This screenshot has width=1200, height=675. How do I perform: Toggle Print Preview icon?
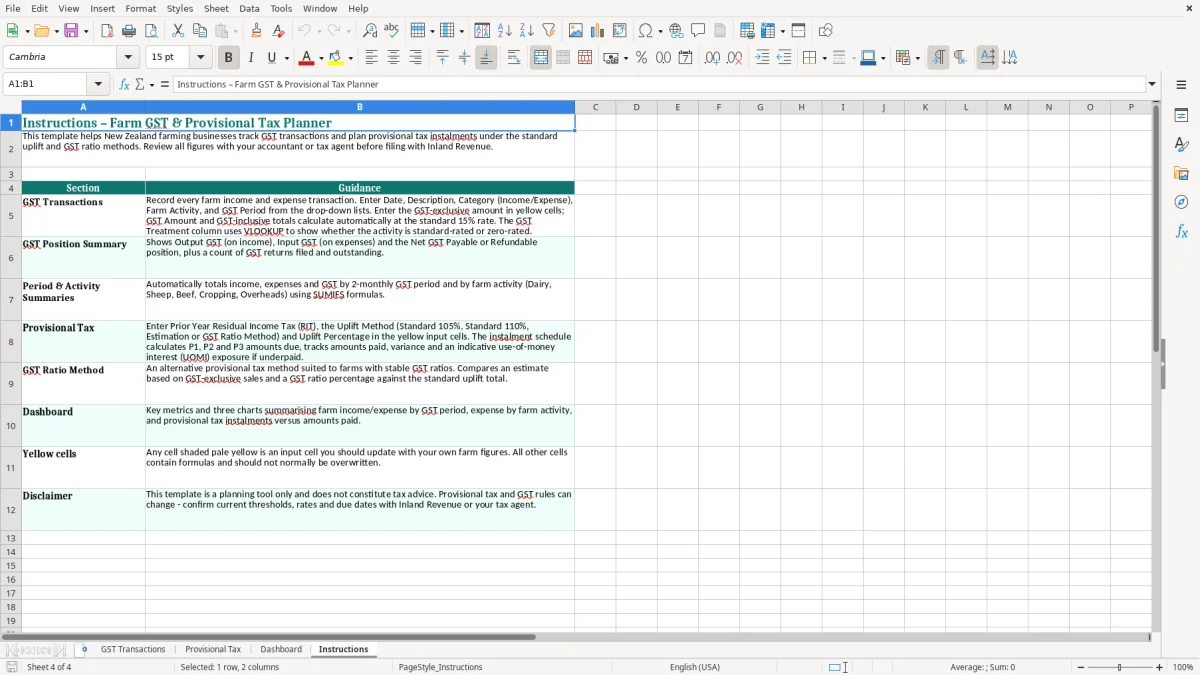point(151,31)
